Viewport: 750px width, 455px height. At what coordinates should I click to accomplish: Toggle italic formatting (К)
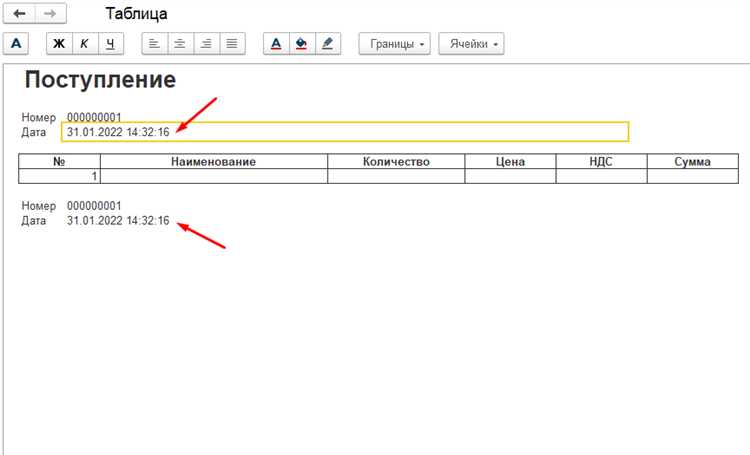point(85,44)
